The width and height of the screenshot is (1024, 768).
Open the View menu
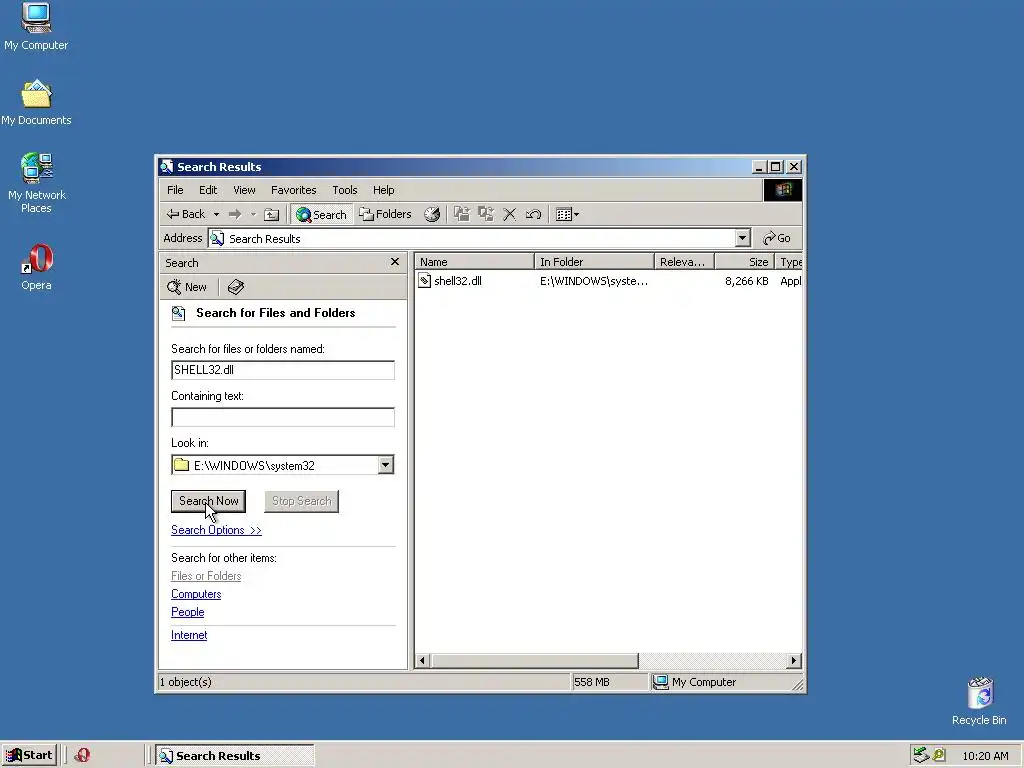click(244, 190)
